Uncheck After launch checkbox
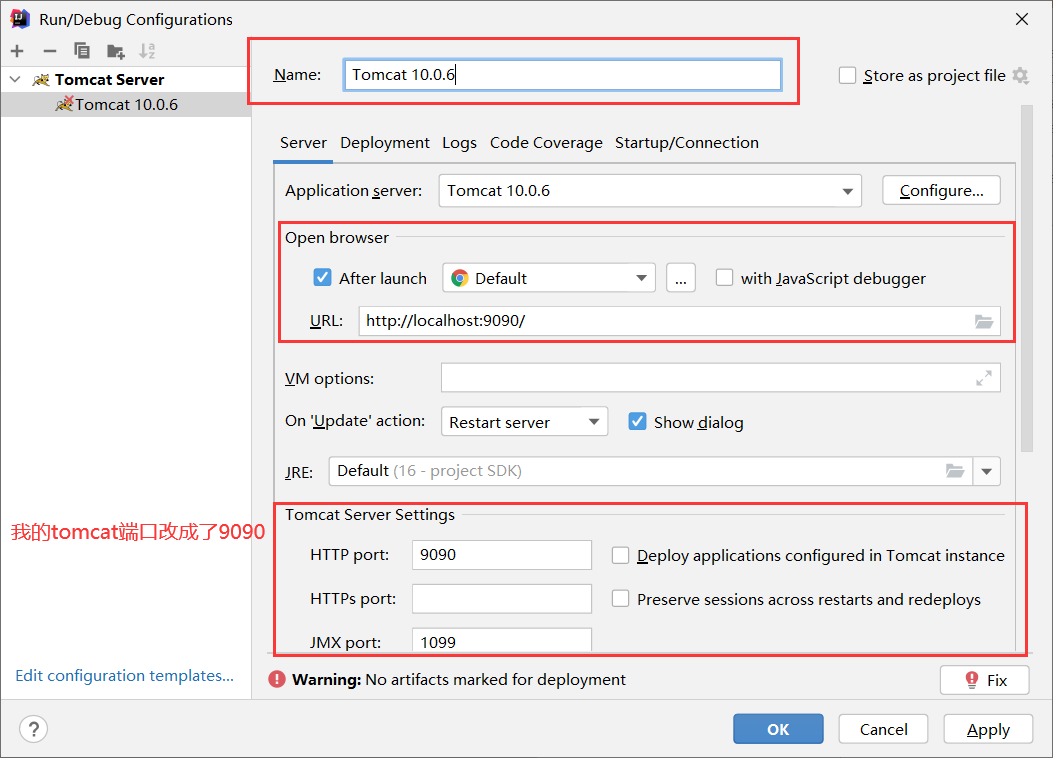 pyautogui.click(x=322, y=277)
